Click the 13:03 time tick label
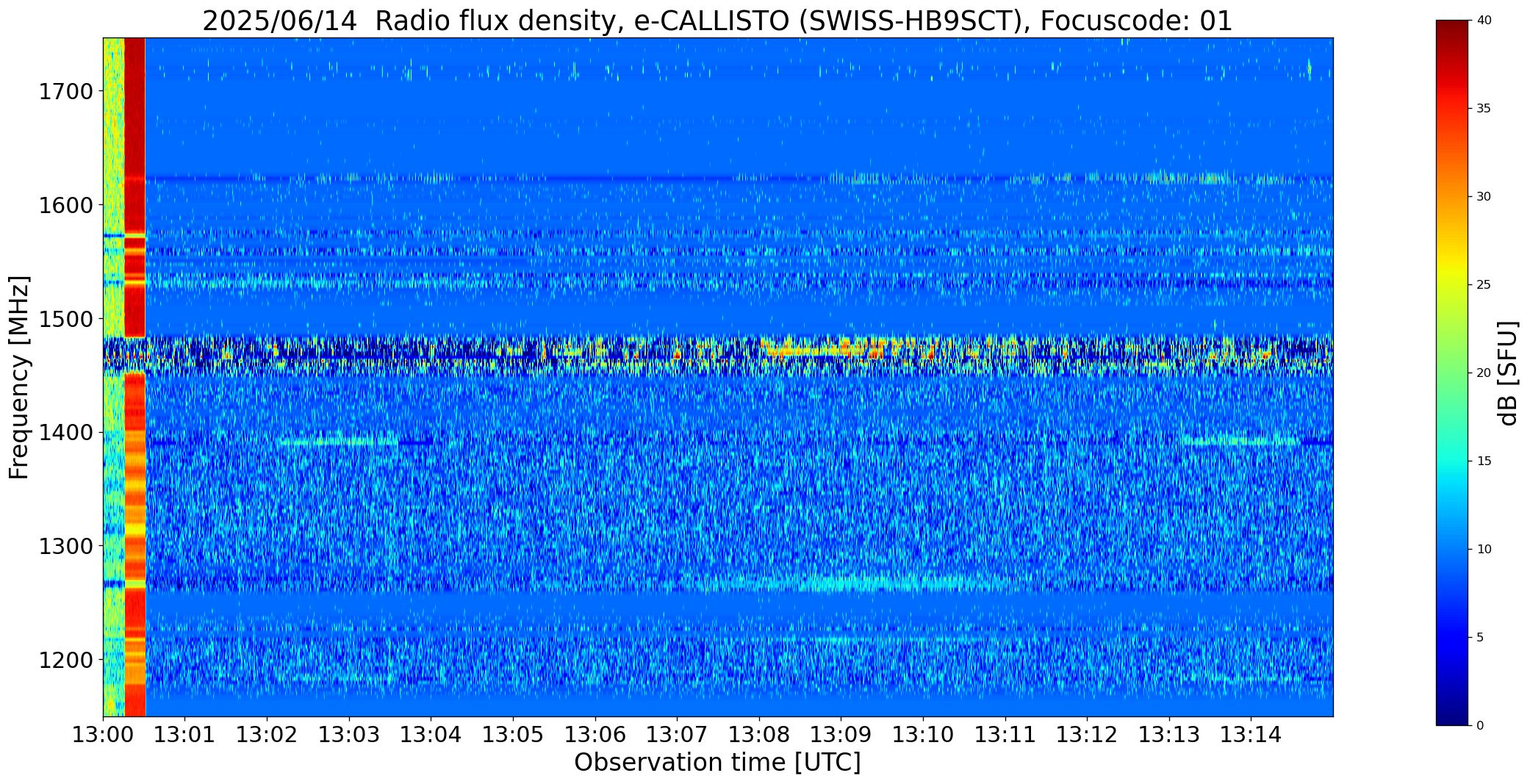Screen dimensions: 1530x784 (349, 734)
